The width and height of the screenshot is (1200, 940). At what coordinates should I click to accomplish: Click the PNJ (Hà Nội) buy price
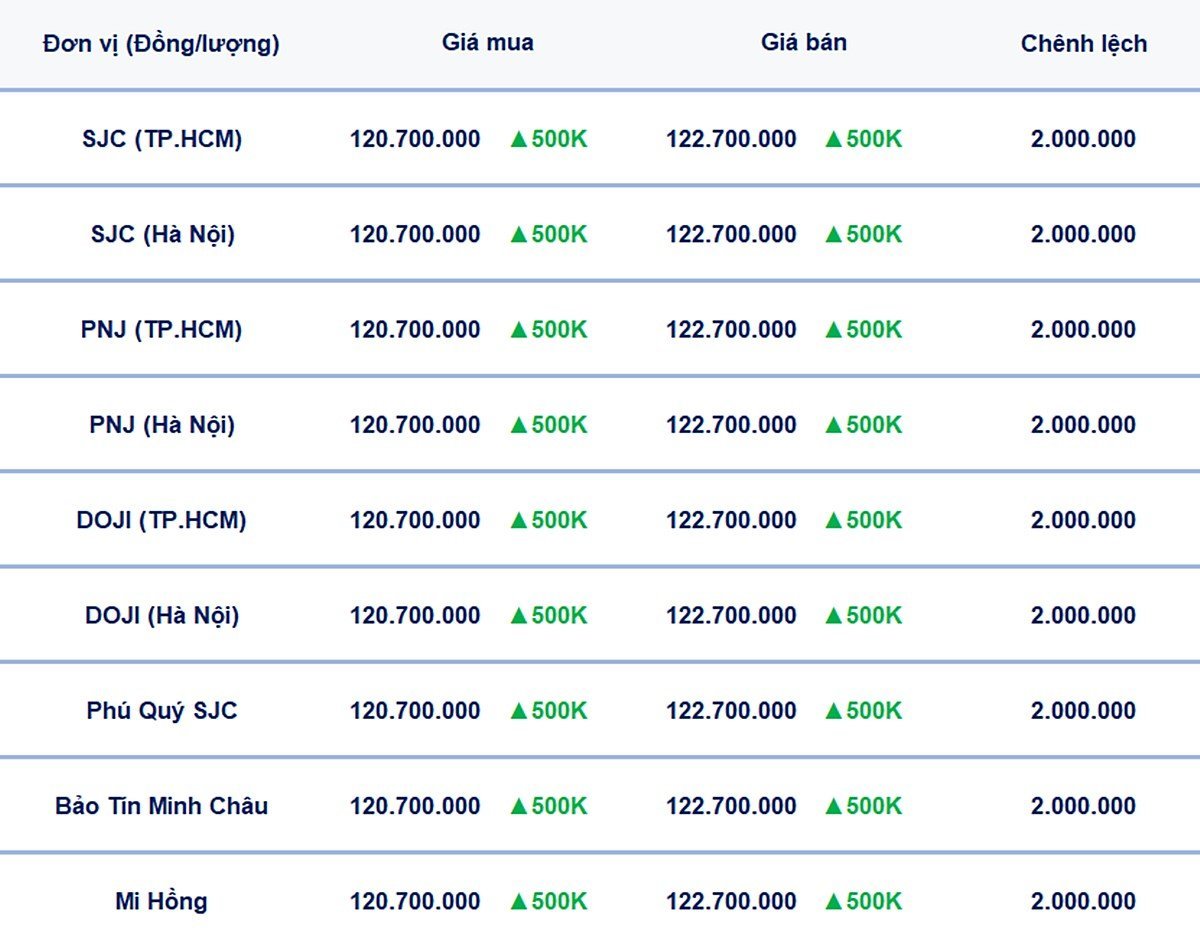(415, 425)
